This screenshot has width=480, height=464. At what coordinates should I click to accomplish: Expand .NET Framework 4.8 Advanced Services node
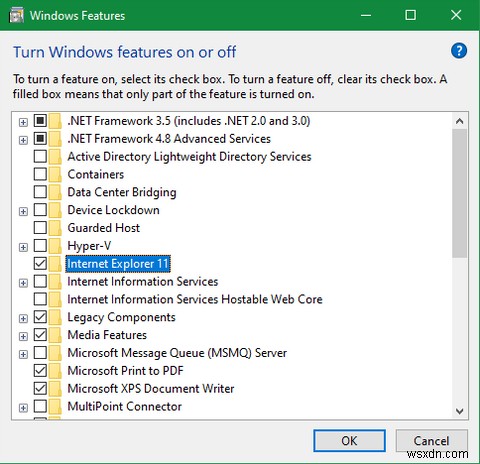tap(23, 140)
